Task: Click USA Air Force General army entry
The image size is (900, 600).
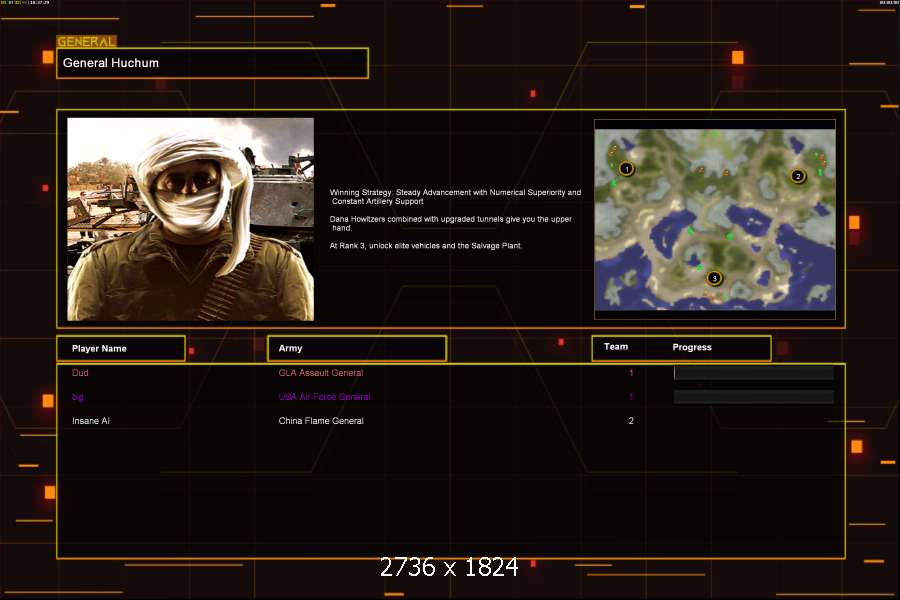Action: 324,397
